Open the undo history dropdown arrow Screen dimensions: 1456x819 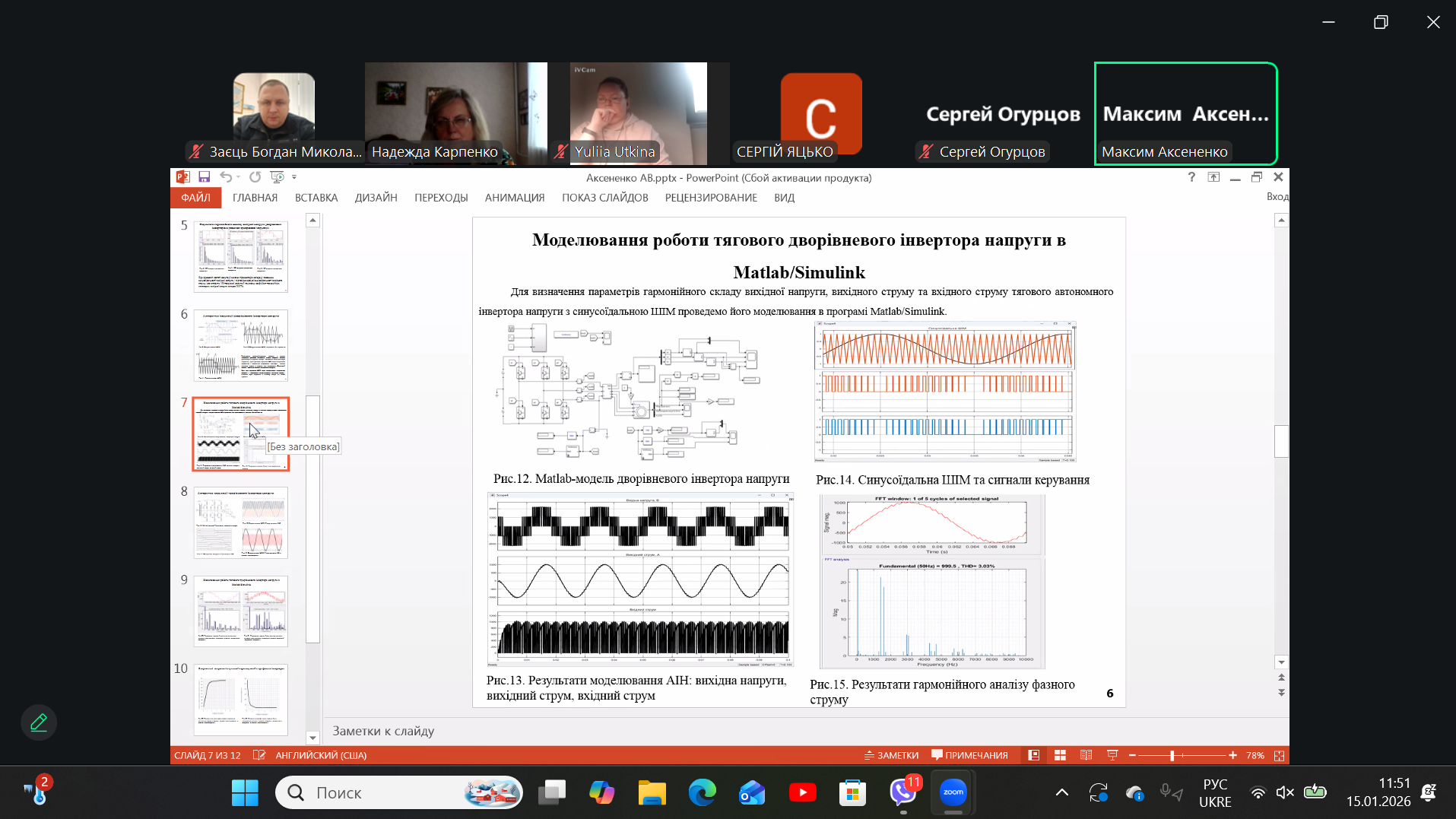coord(238,177)
